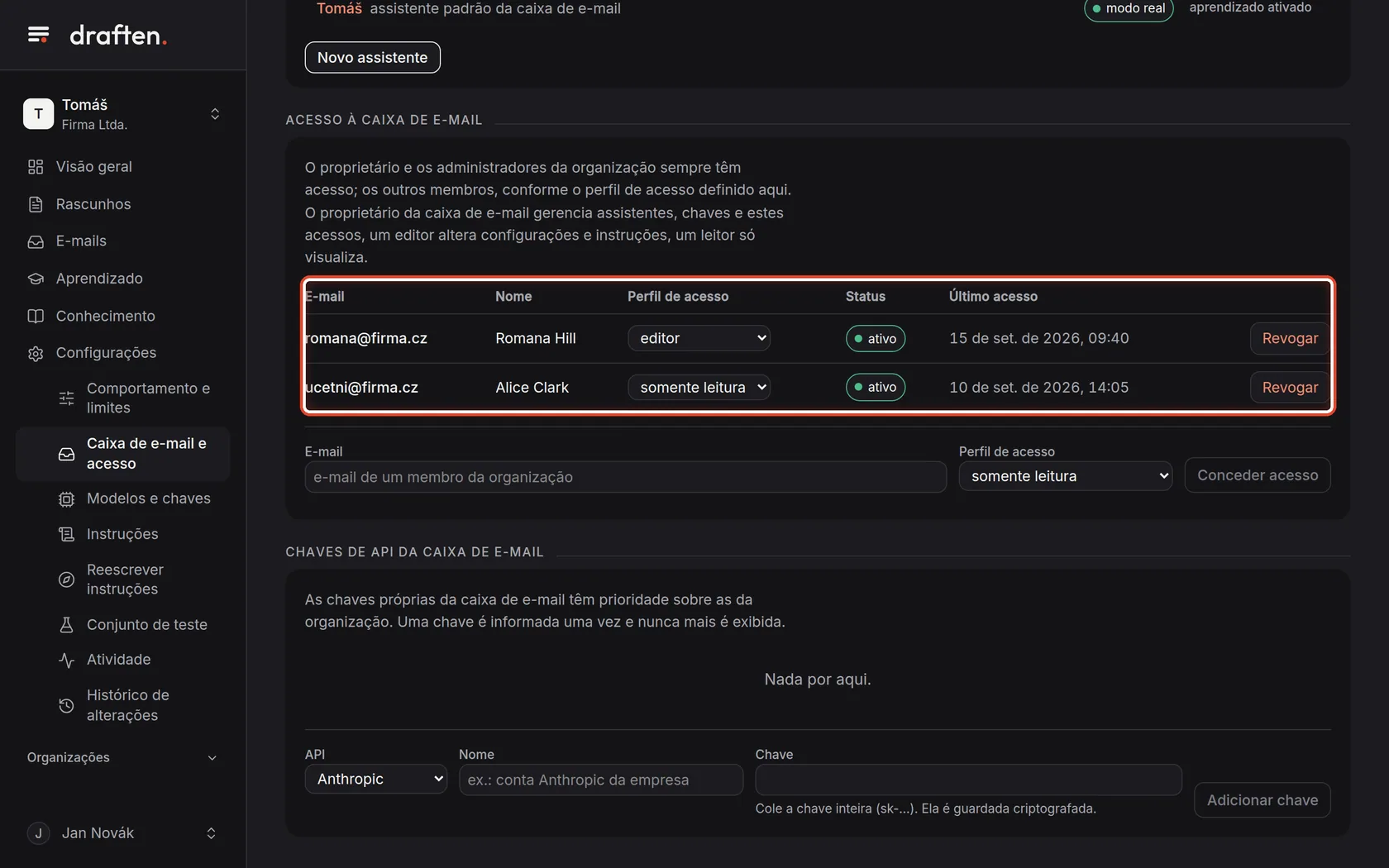The height and width of the screenshot is (868, 1389).
Task: Click the Reescrever instruções compass icon
Action: [67, 579]
